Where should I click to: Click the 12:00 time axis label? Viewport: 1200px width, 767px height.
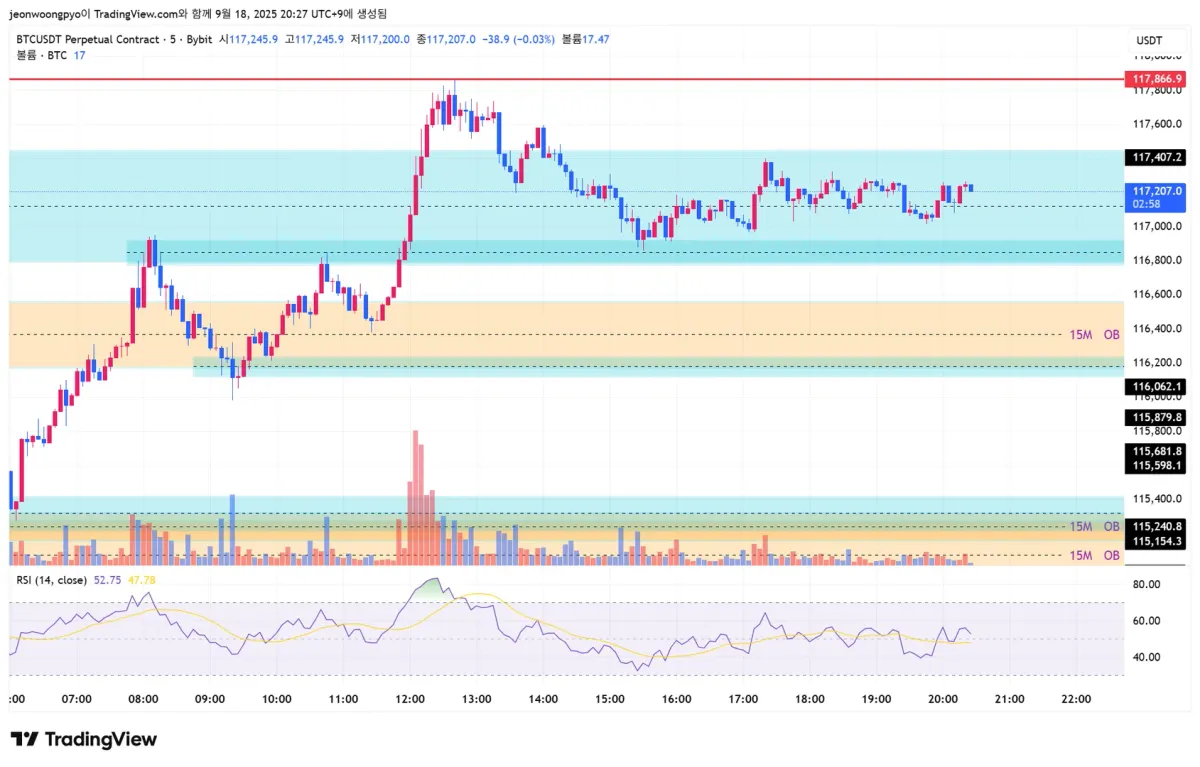tap(410, 698)
